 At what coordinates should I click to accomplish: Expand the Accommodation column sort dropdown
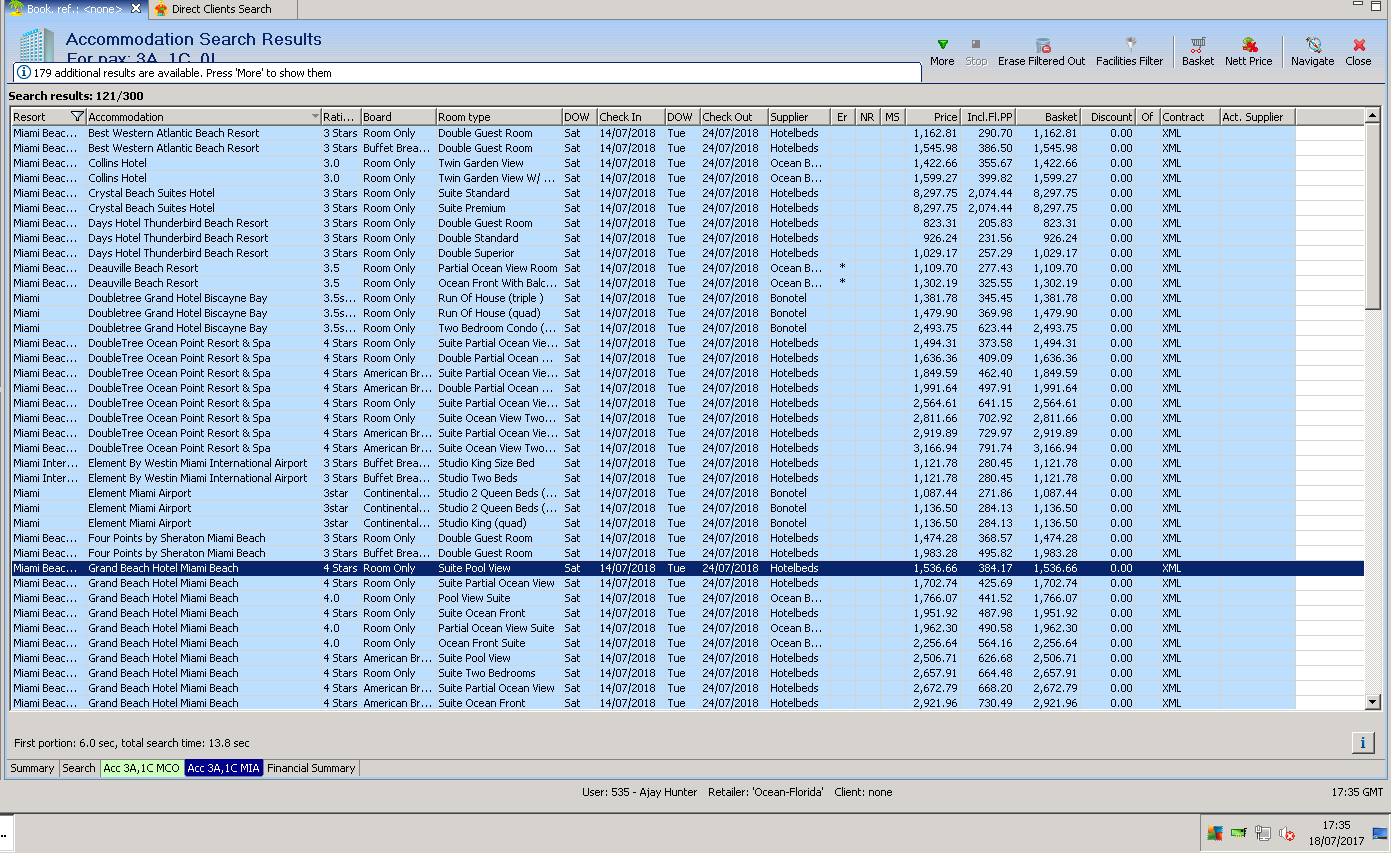316,117
